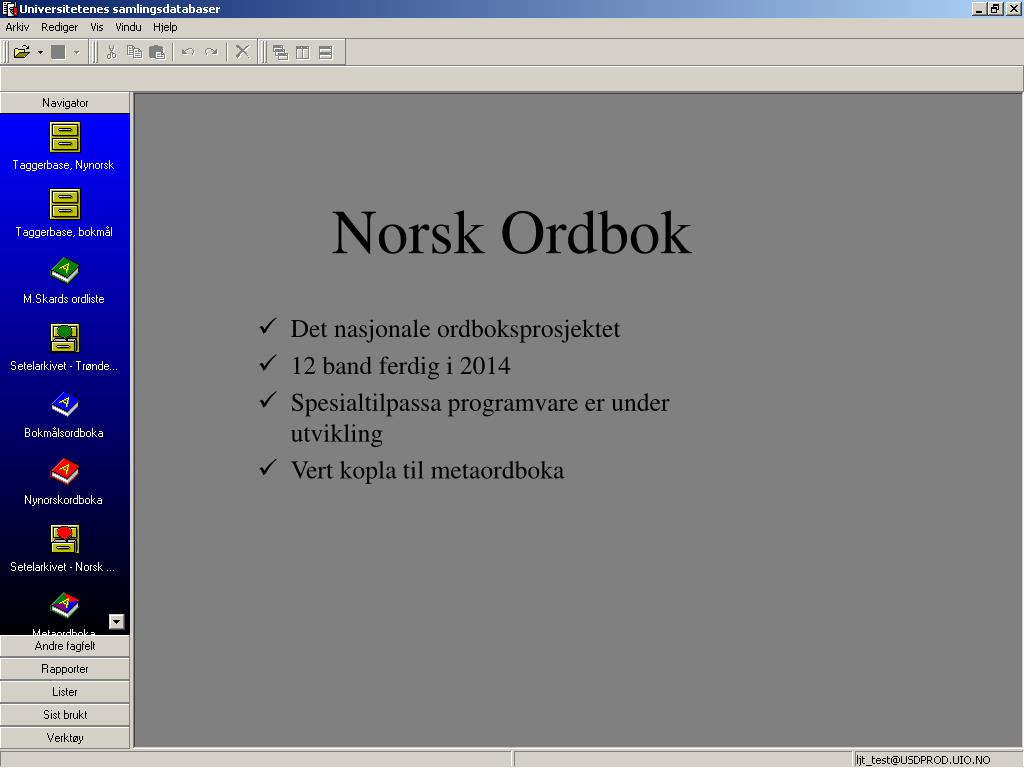Open the Taggerbase, Nynorsk database icon
Image resolution: width=1024 pixels, height=768 pixels.
tap(65, 137)
